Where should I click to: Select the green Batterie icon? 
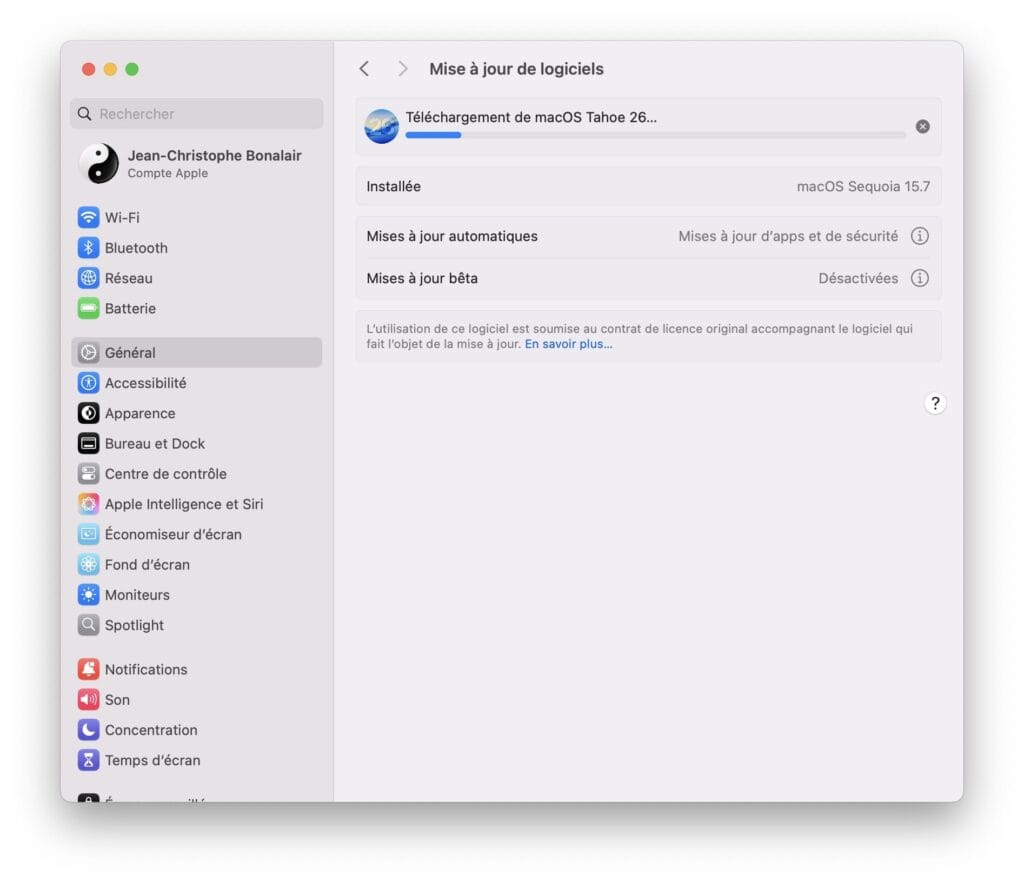pos(88,308)
